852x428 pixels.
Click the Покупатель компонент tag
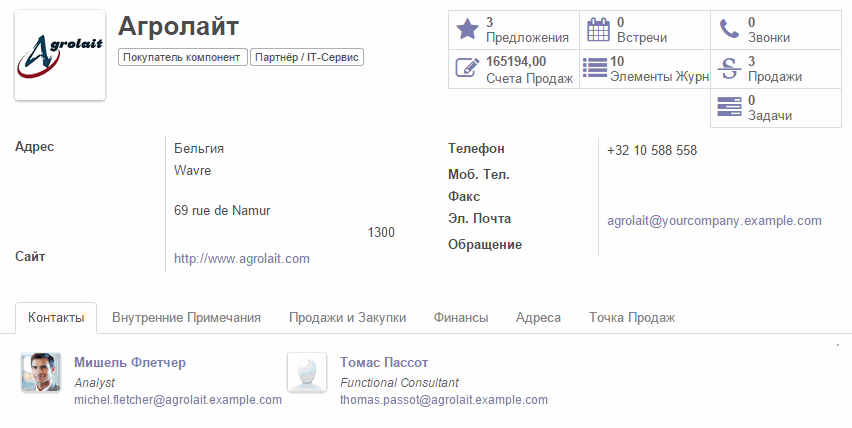click(183, 57)
